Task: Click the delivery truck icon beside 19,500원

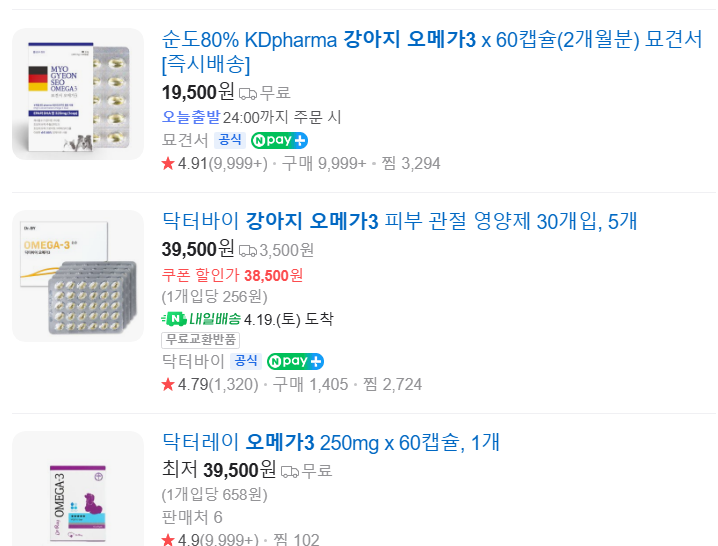Action: click(248, 94)
